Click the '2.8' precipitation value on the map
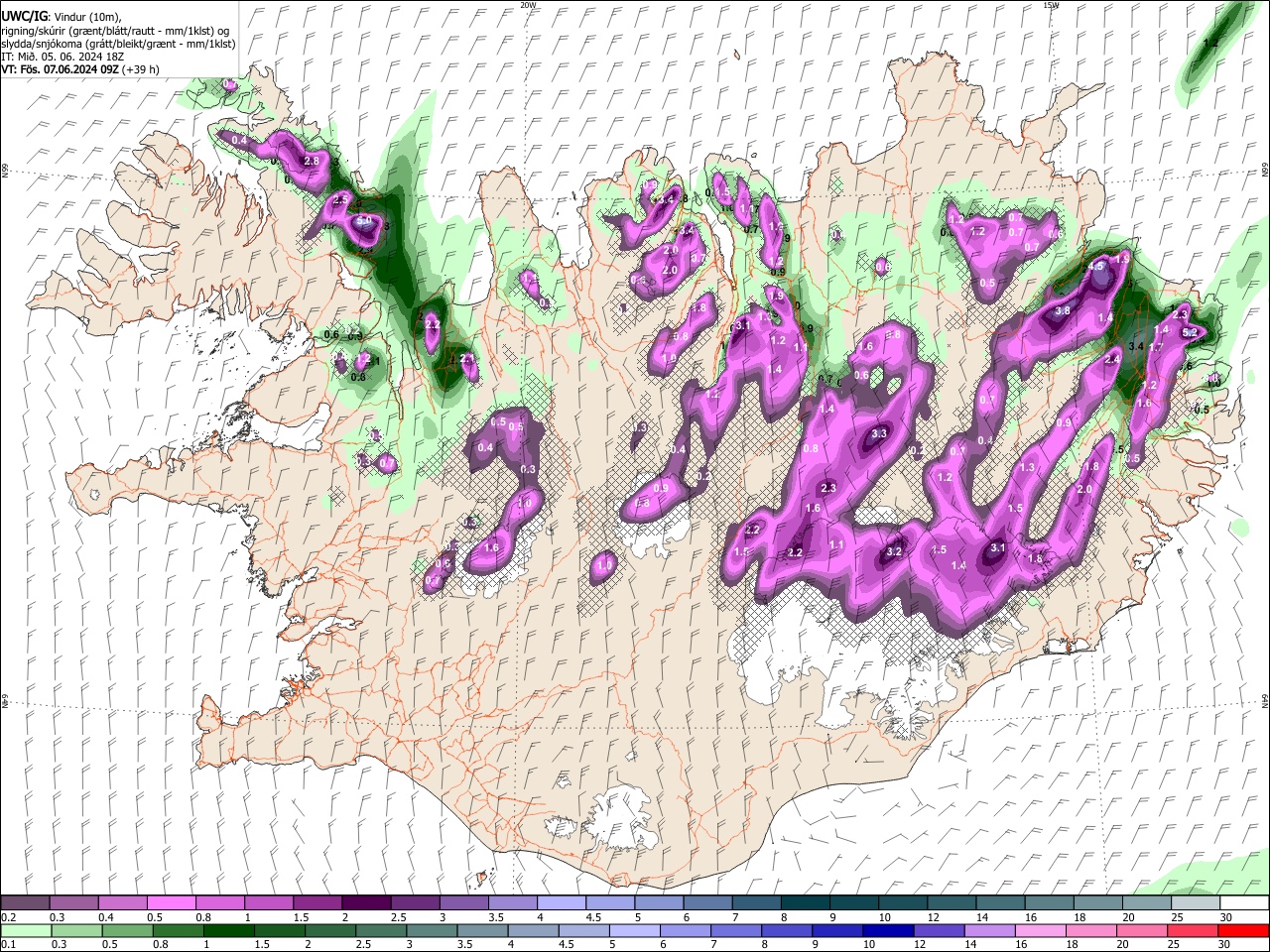1270x952 pixels. tap(311, 161)
